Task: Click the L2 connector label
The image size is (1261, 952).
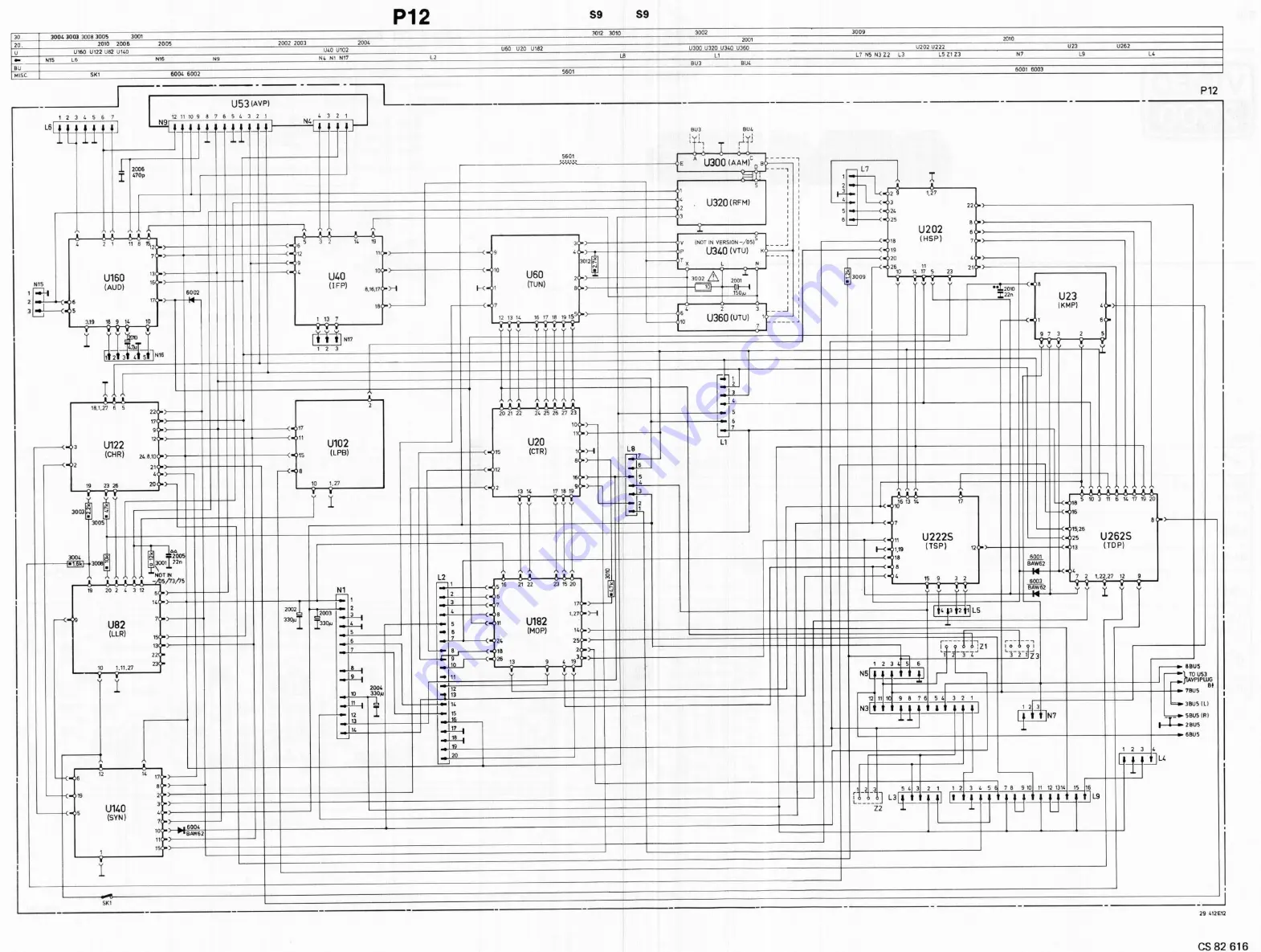Action: (x=441, y=578)
